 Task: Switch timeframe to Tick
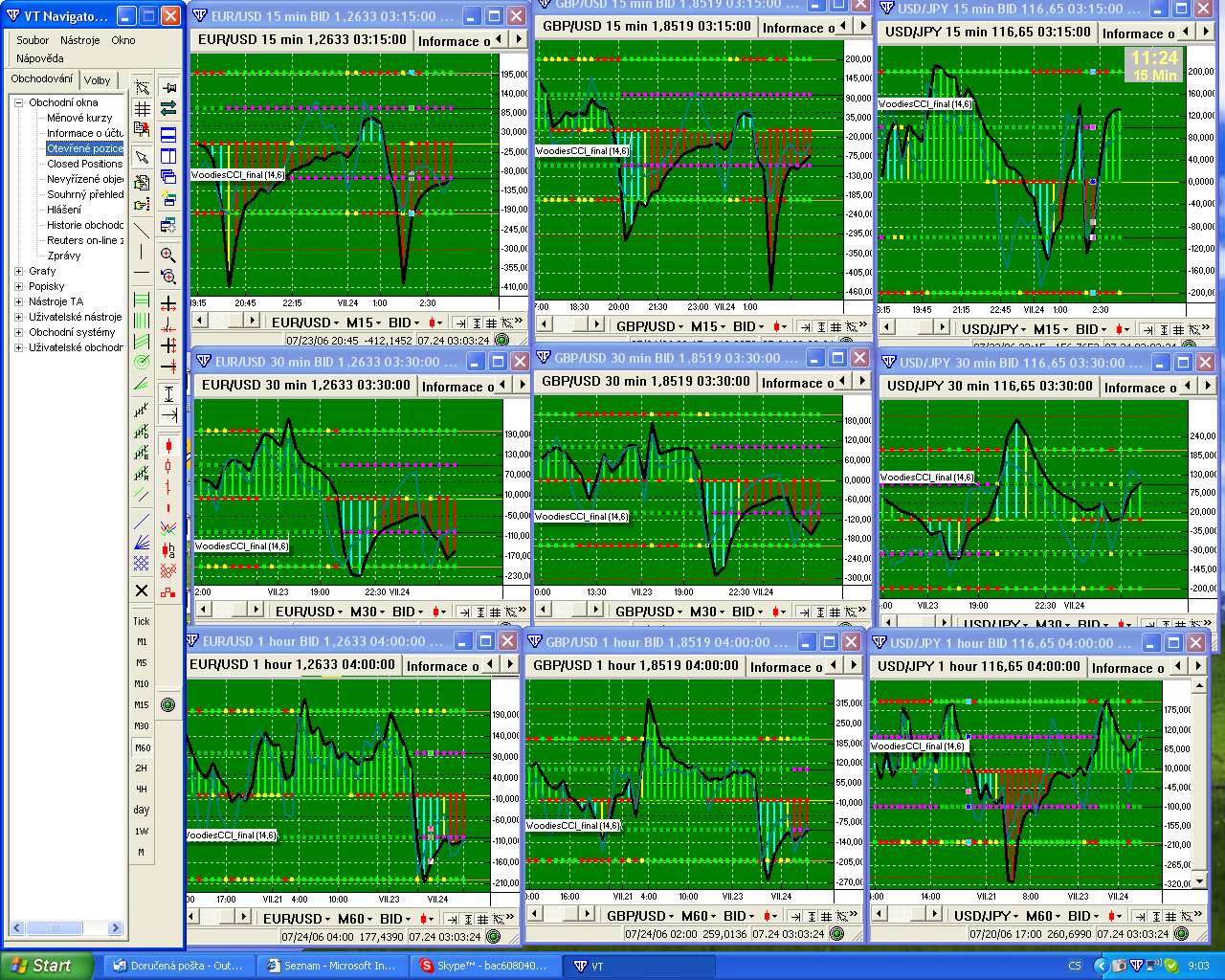click(142, 621)
